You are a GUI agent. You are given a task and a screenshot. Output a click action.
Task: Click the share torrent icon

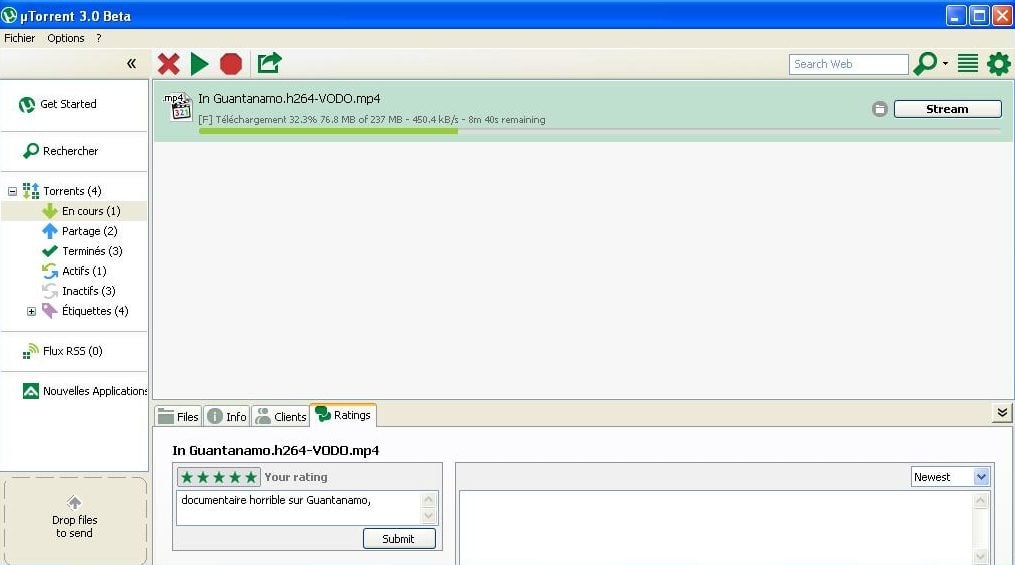pos(269,63)
